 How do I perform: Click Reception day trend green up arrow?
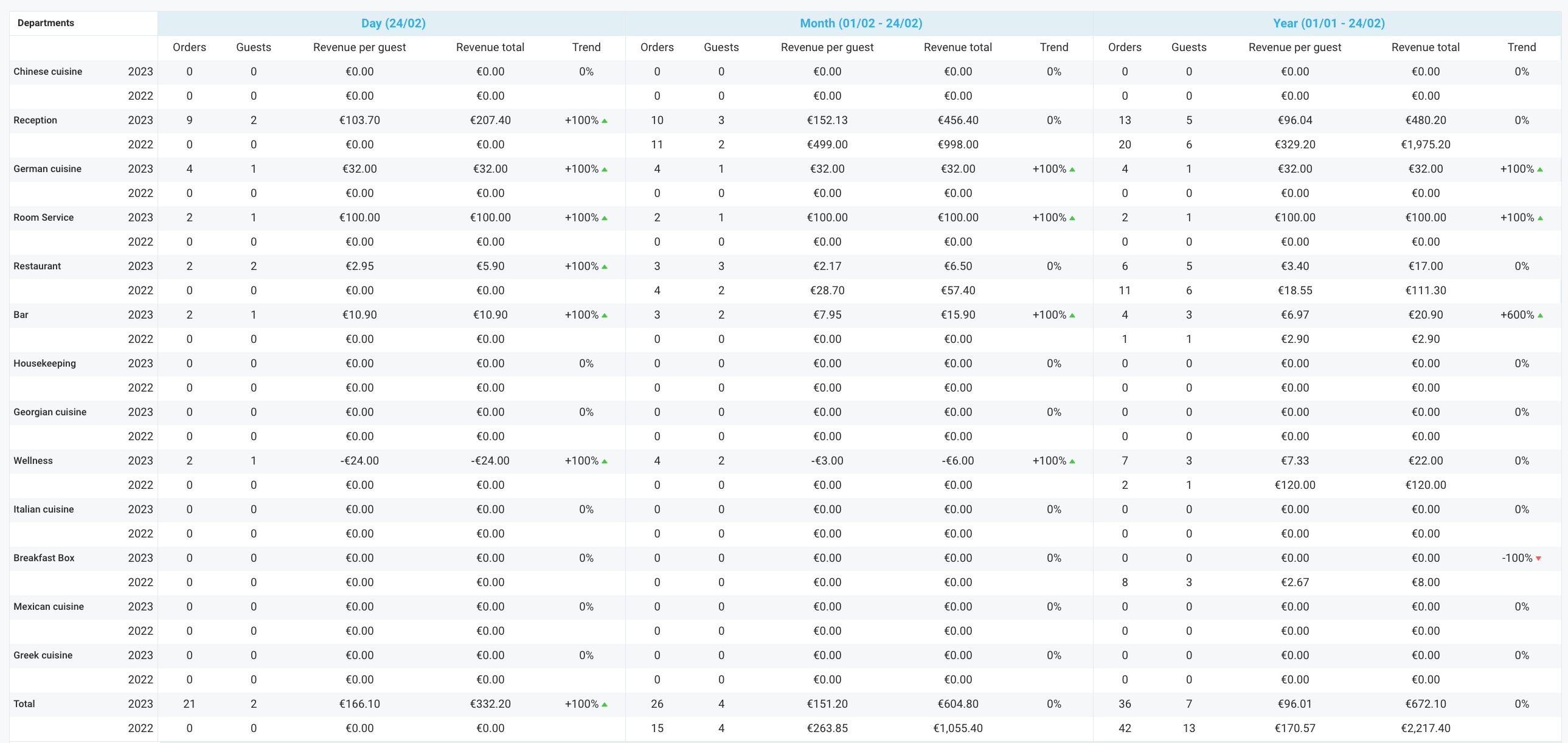(x=605, y=121)
